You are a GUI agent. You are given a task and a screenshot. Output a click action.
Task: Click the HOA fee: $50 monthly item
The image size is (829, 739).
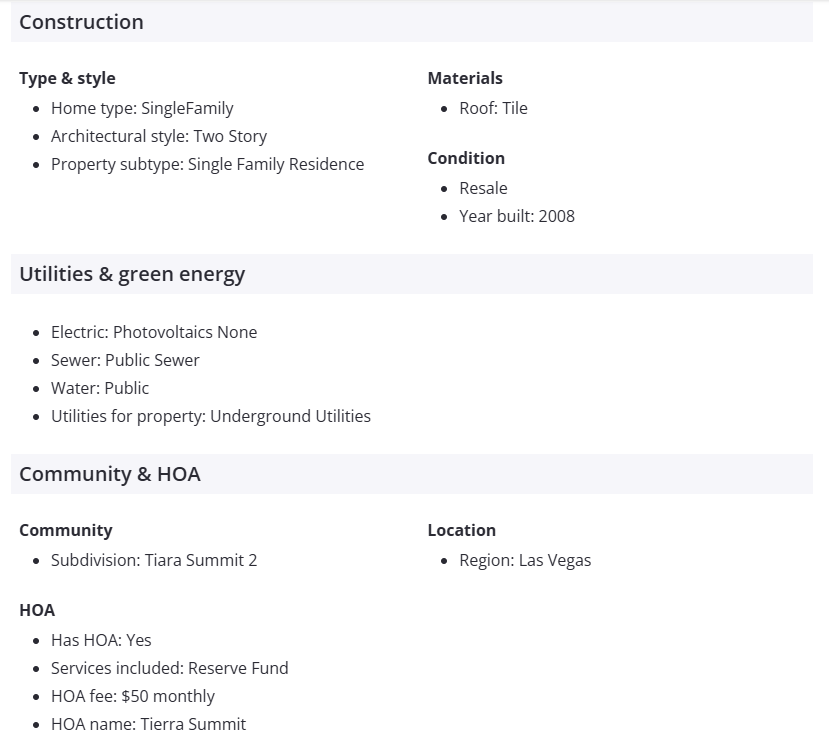(x=133, y=696)
